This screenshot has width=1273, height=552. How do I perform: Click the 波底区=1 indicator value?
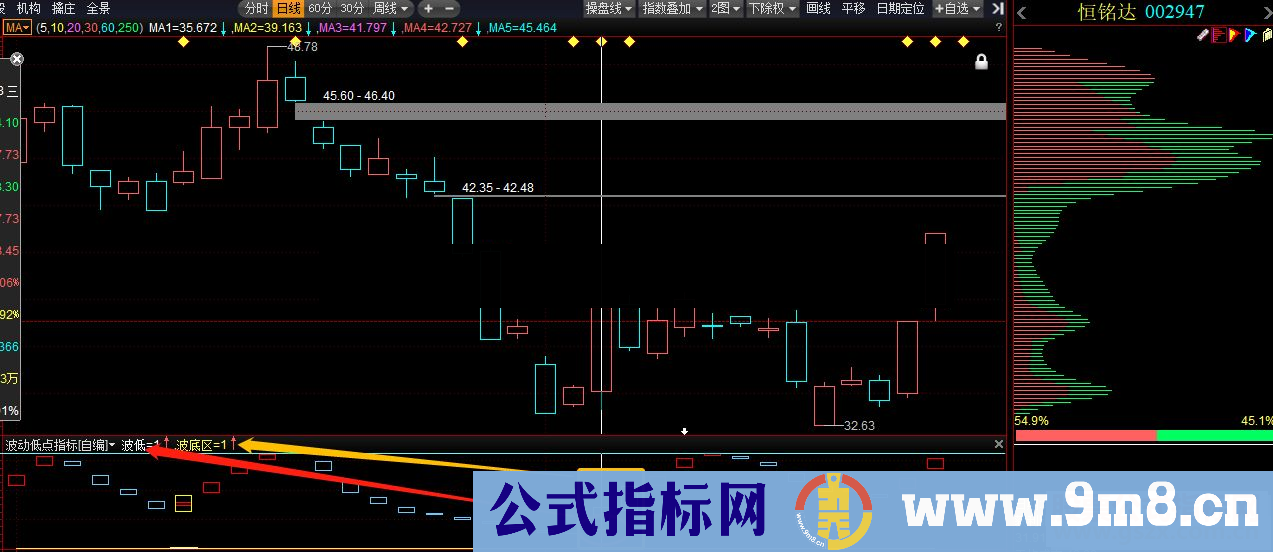coord(202,444)
